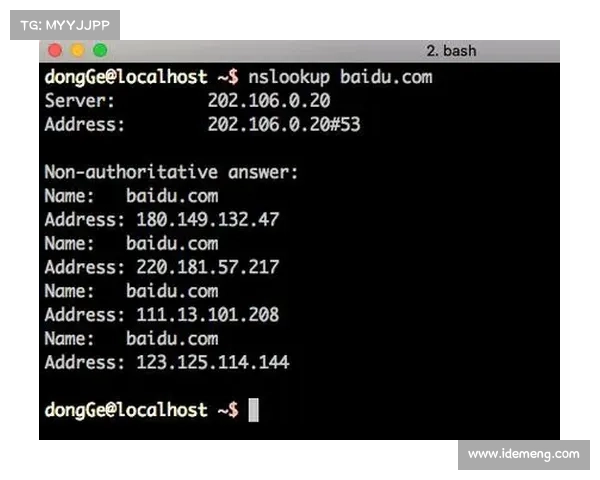Select the Server value 202.106.0.20
The height and width of the screenshot is (480, 600).
pos(269,101)
